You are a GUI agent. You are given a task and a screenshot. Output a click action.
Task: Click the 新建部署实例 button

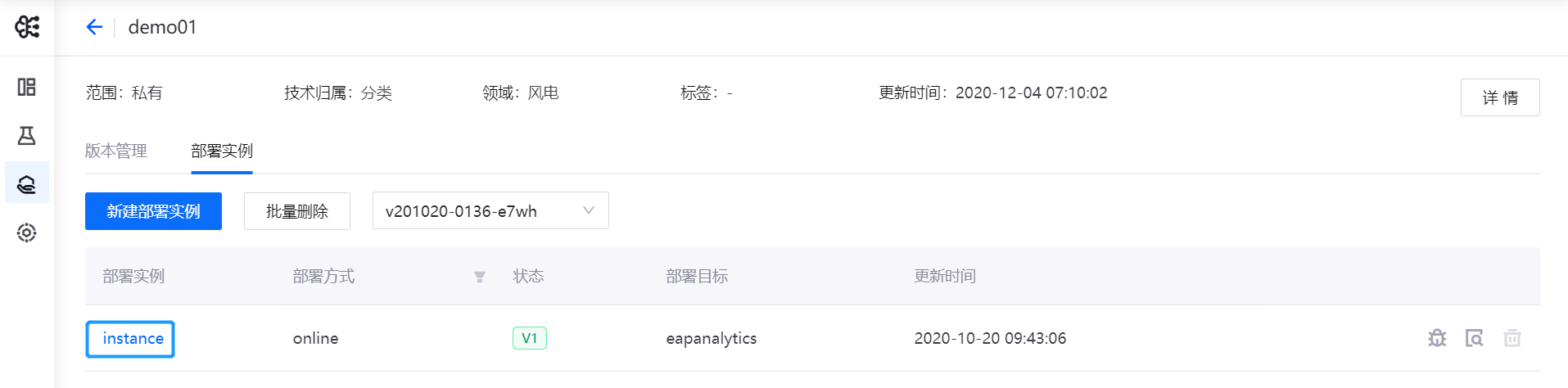[x=153, y=211]
